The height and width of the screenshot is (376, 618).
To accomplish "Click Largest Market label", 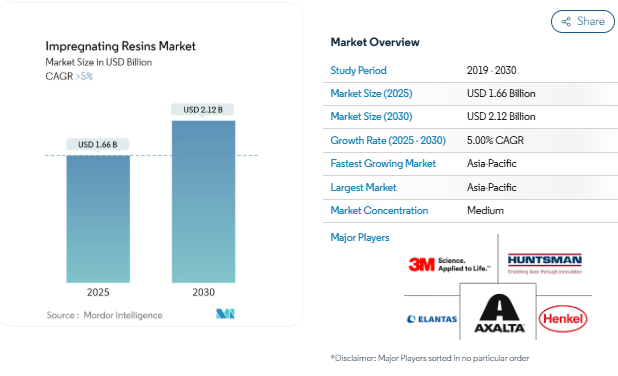I will pos(363,187).
